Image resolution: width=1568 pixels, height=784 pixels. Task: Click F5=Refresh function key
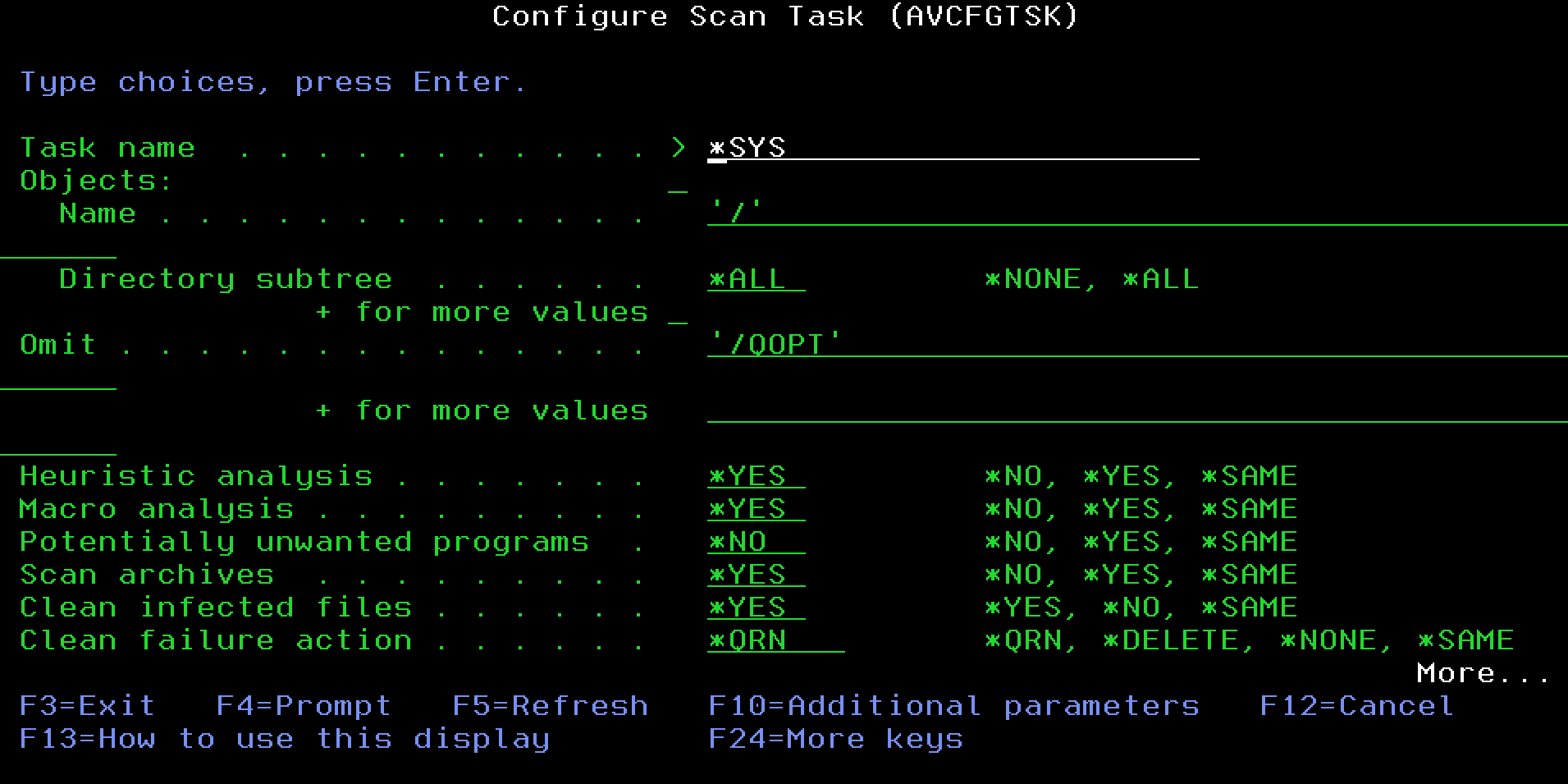[x=550, y=706]
